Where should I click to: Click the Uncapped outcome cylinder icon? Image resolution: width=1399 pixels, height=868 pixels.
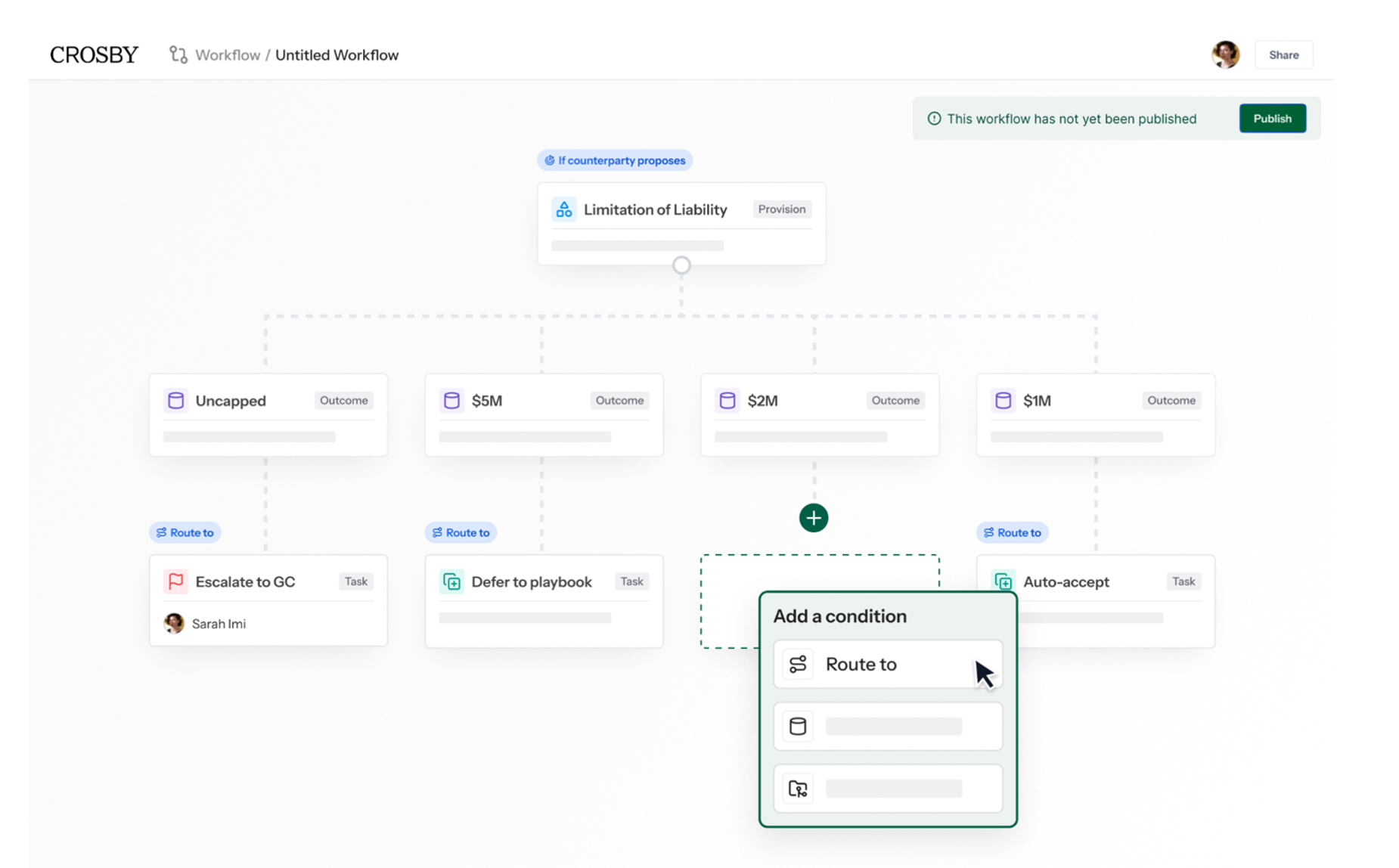(175, 401)
